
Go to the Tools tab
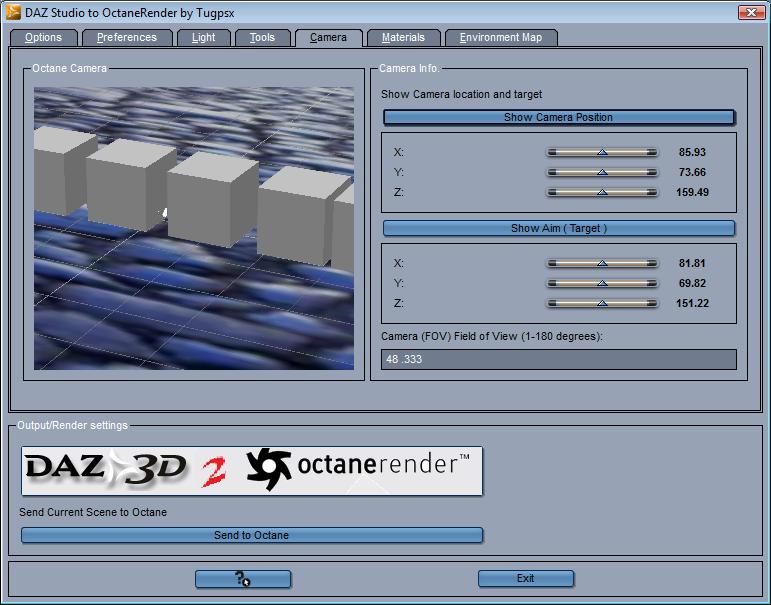tap(262, 38)
